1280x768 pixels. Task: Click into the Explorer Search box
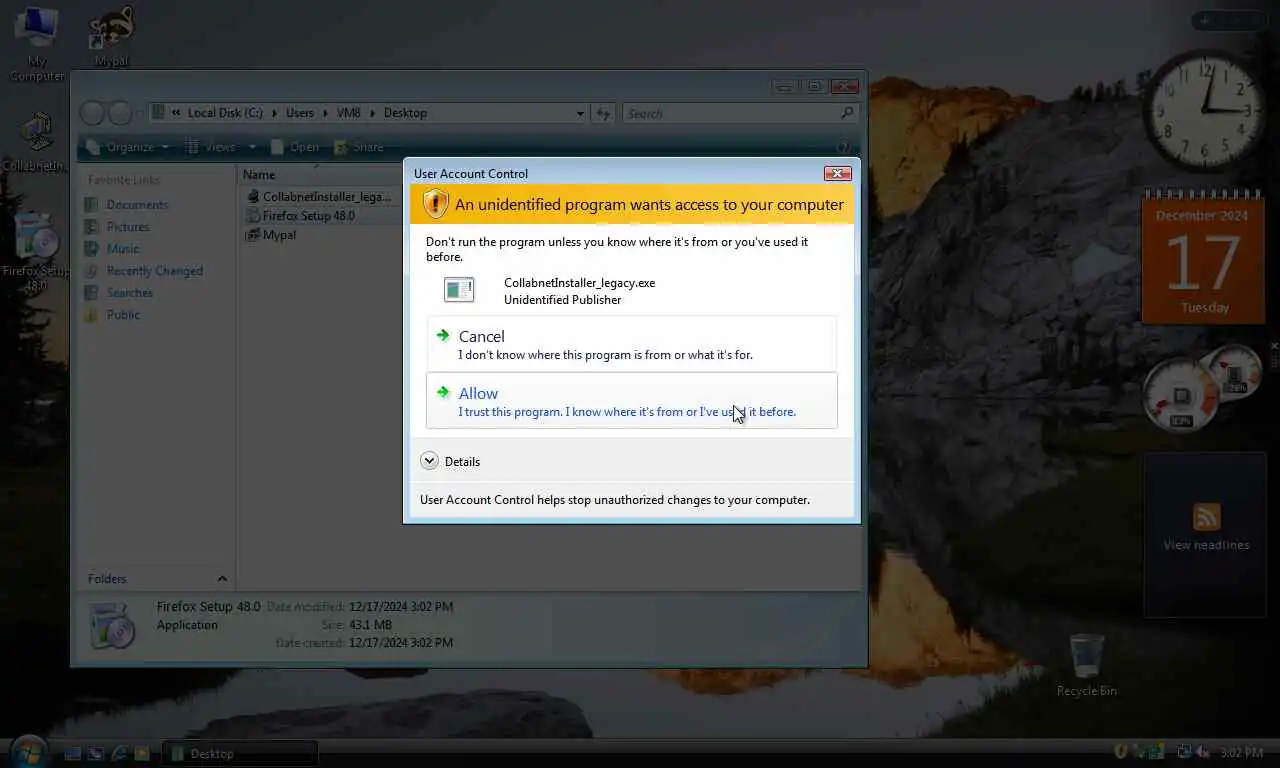[x=740, y=113]
